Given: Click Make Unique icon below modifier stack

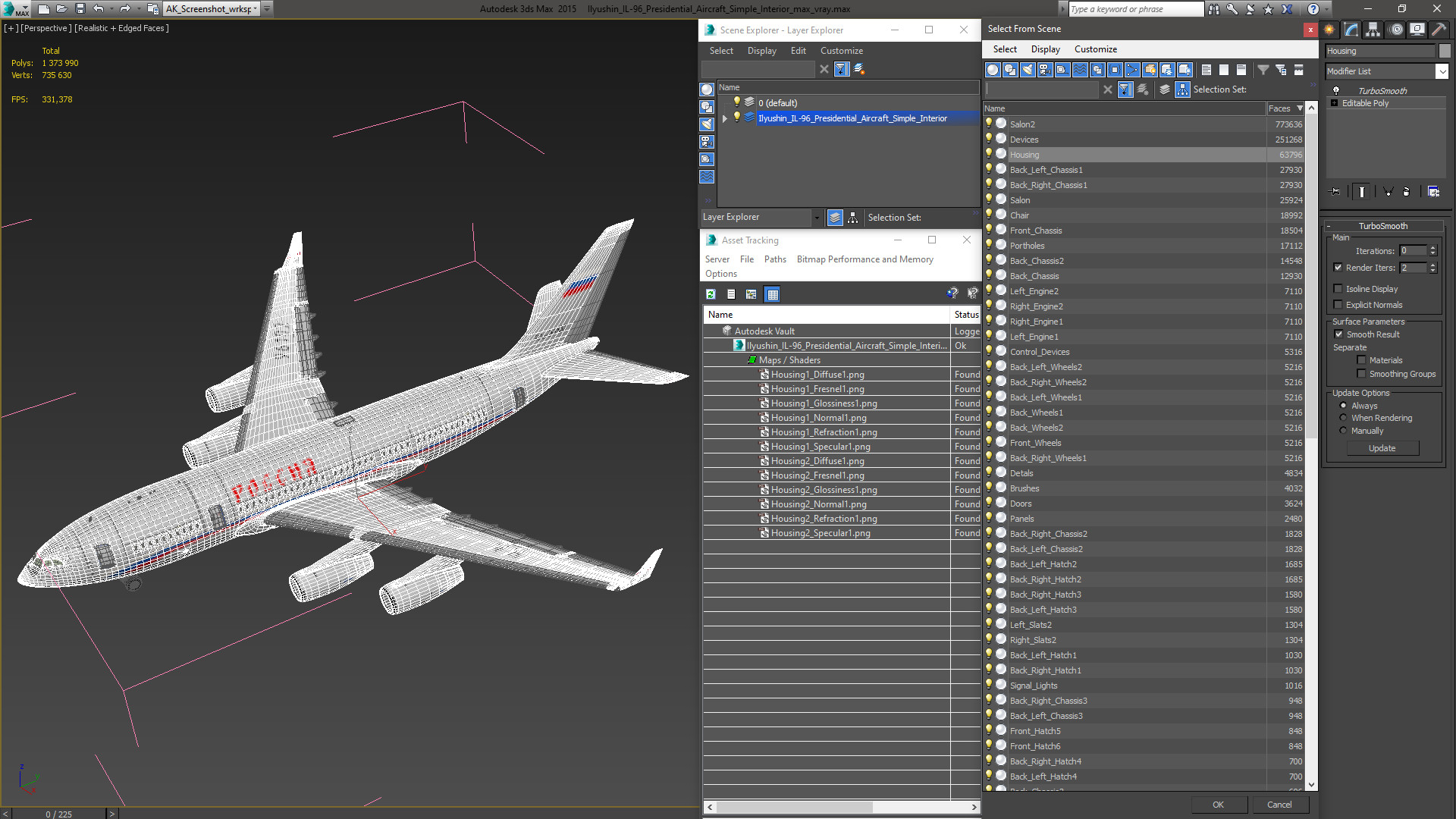Looking at the screenshot, I should coord(1388,192).
